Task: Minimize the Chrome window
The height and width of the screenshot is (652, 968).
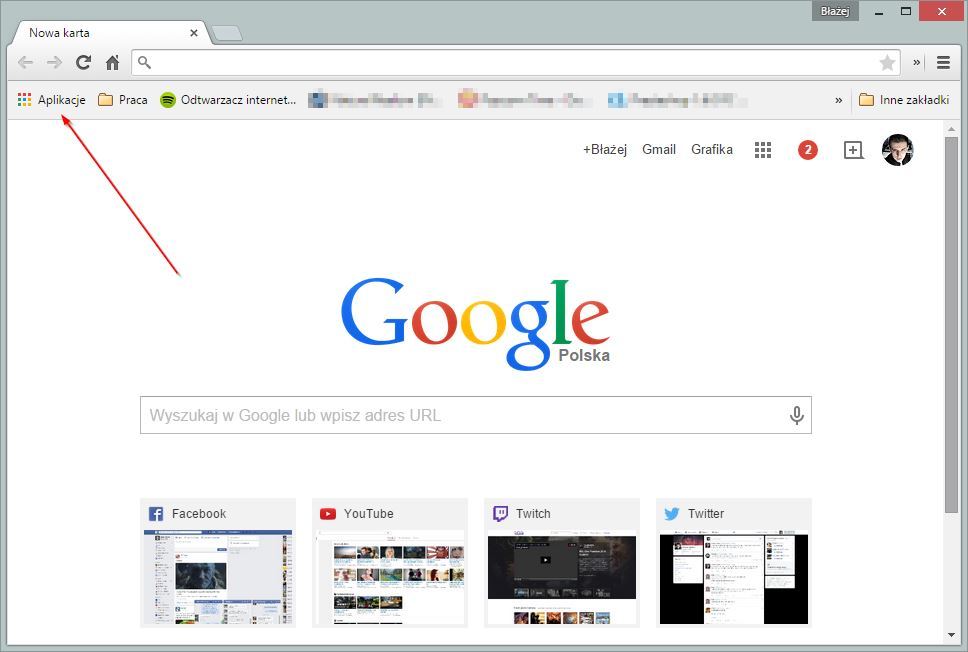Action: coord(878,12)
